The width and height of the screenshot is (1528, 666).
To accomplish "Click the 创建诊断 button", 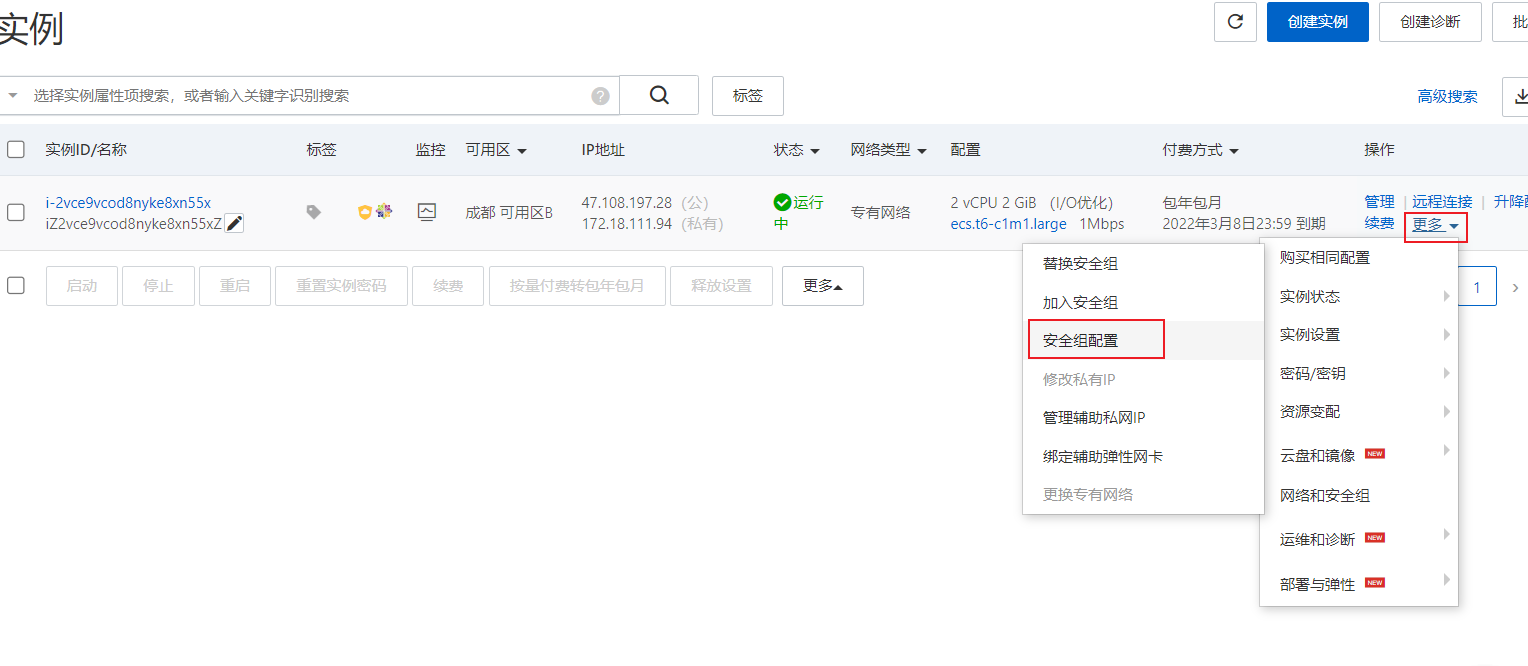I will click(1430, 22).
